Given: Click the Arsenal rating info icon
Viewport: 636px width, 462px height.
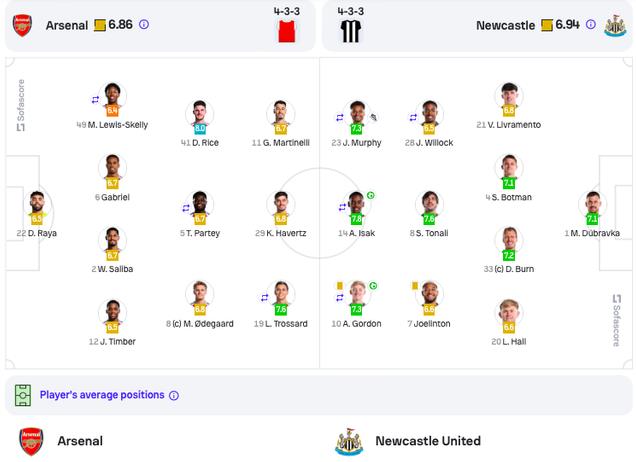Looking at the screenshot, I should coord(144,24).
